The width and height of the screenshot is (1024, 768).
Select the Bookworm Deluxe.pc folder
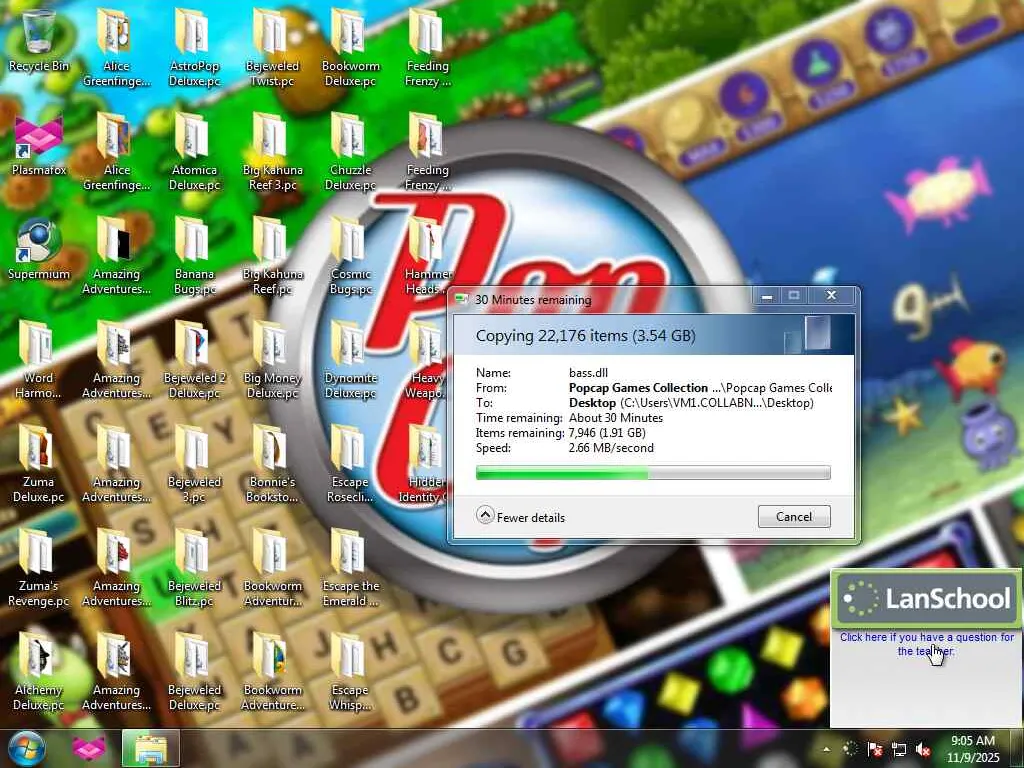pyautogui.click(x=350, y=50)
